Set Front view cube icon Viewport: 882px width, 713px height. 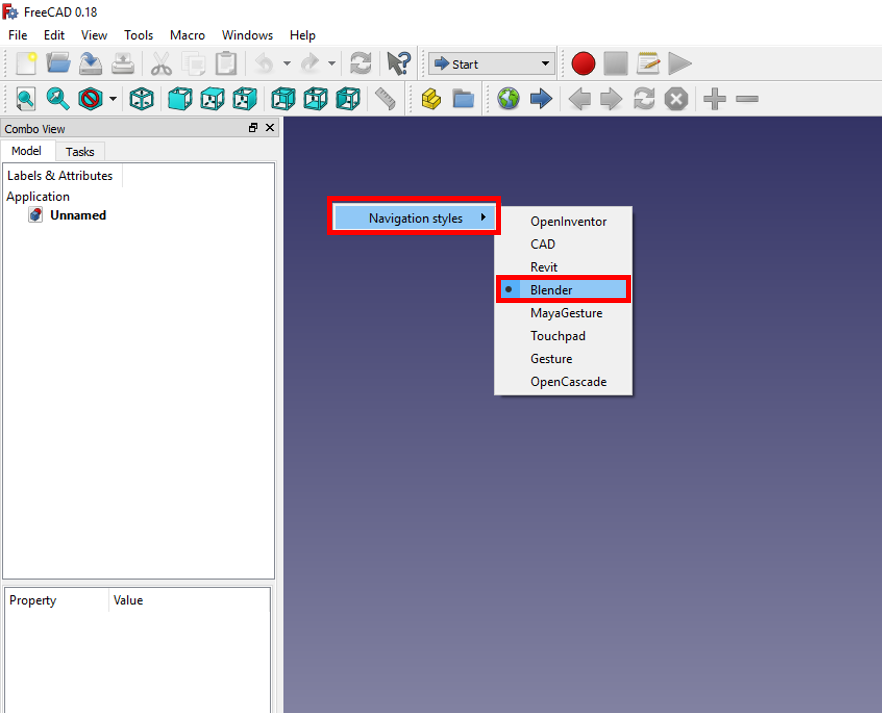pyautogui.click(x=180, y=99)
